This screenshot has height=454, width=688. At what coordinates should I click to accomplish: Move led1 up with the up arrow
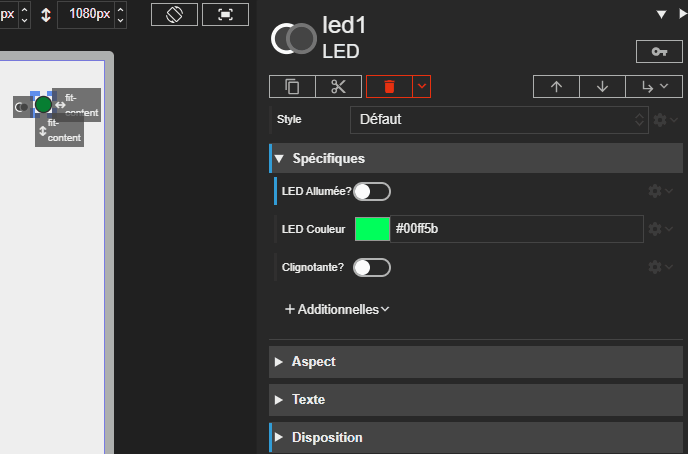click(x=556, y=86)
